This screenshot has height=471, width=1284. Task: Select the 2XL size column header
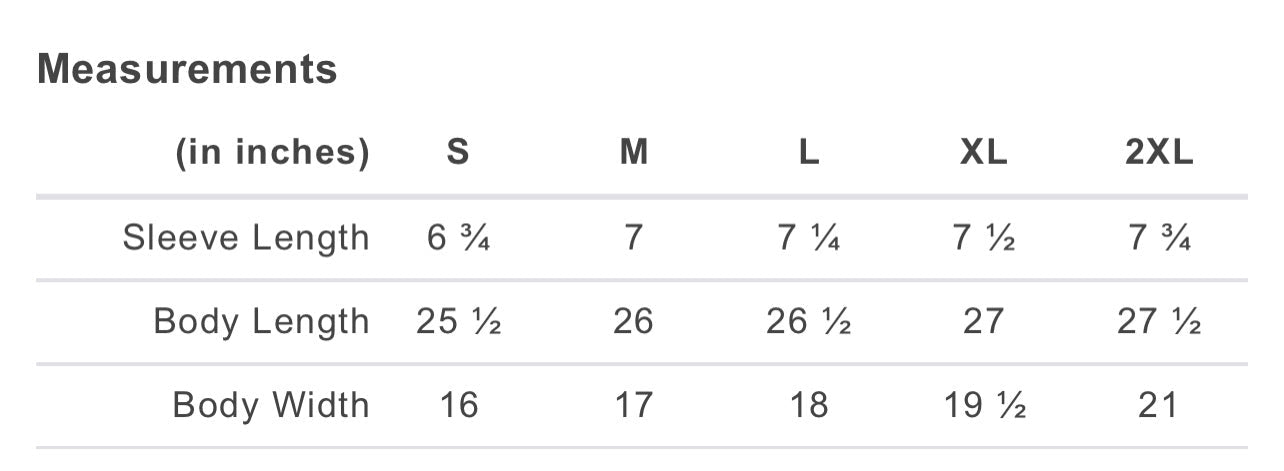(1159, 153)
